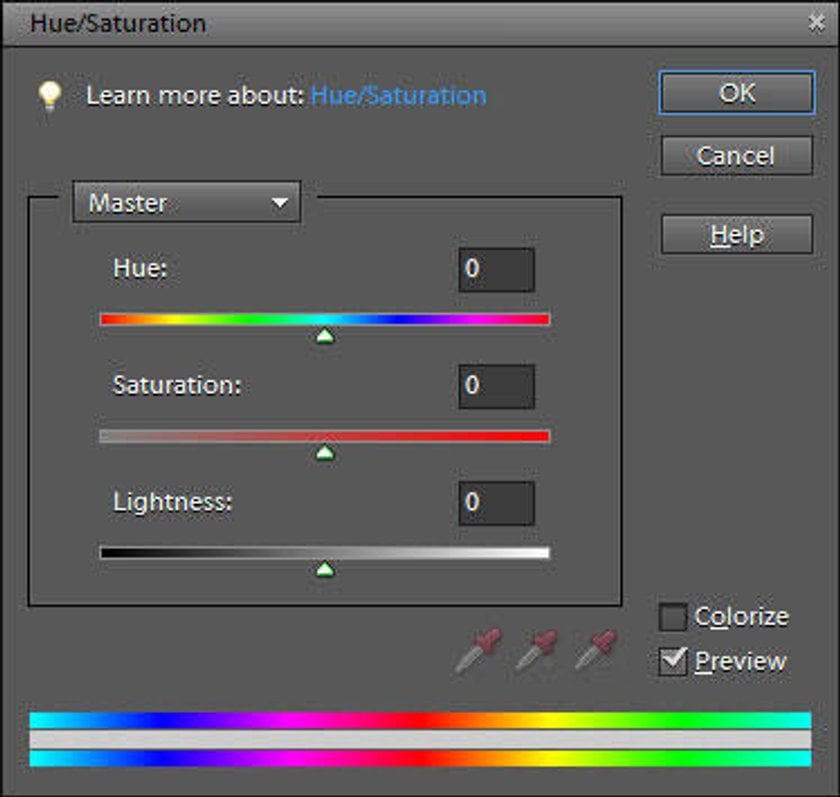Screen dimensions: 840x797
Task: Click the top color spectrum bar
Action: point(421,720)
